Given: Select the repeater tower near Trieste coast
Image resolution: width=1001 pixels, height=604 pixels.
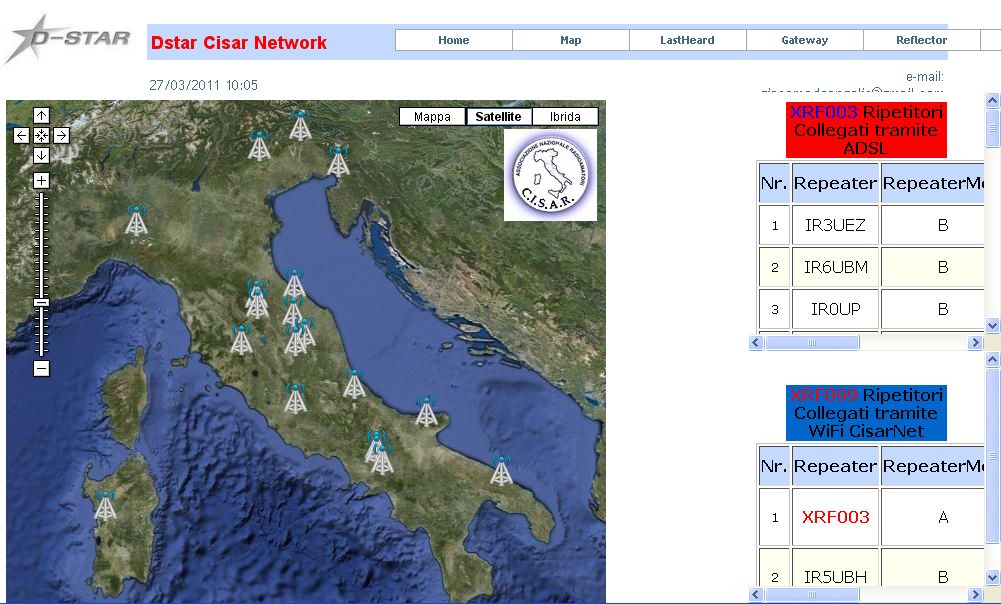Looking at the screenshot, I should 338,162.
